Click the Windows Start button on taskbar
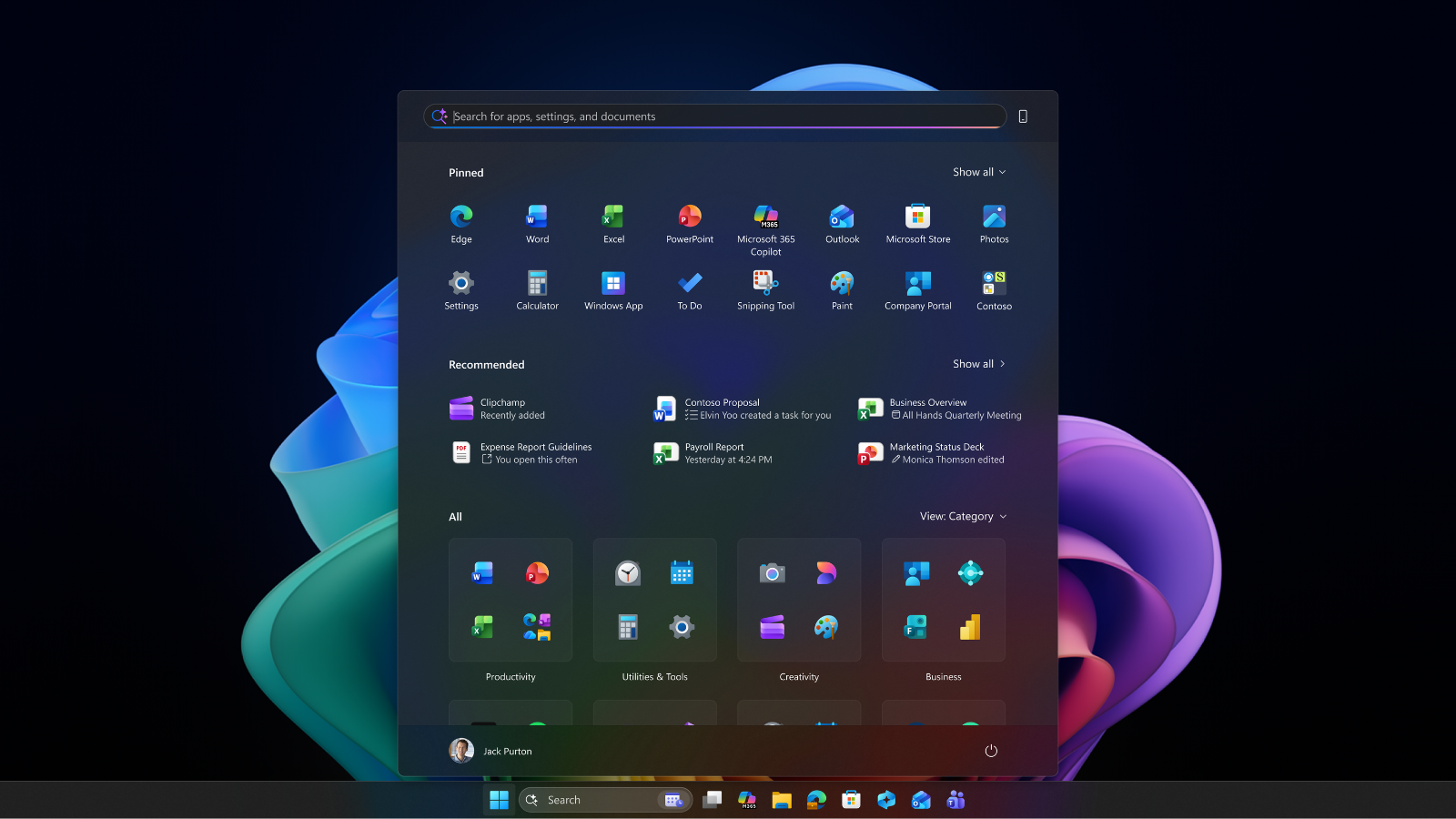Image resolution: width=1456 pixels, height=819 pixels. [499, 800]
